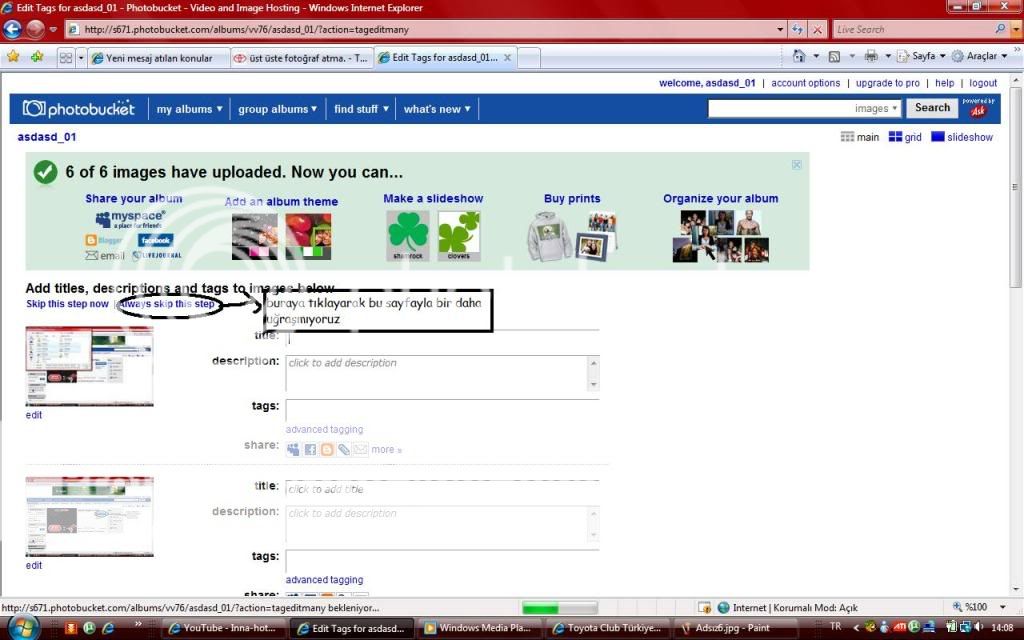
Task: Close the upload notification banner
Action: [797, 165]
